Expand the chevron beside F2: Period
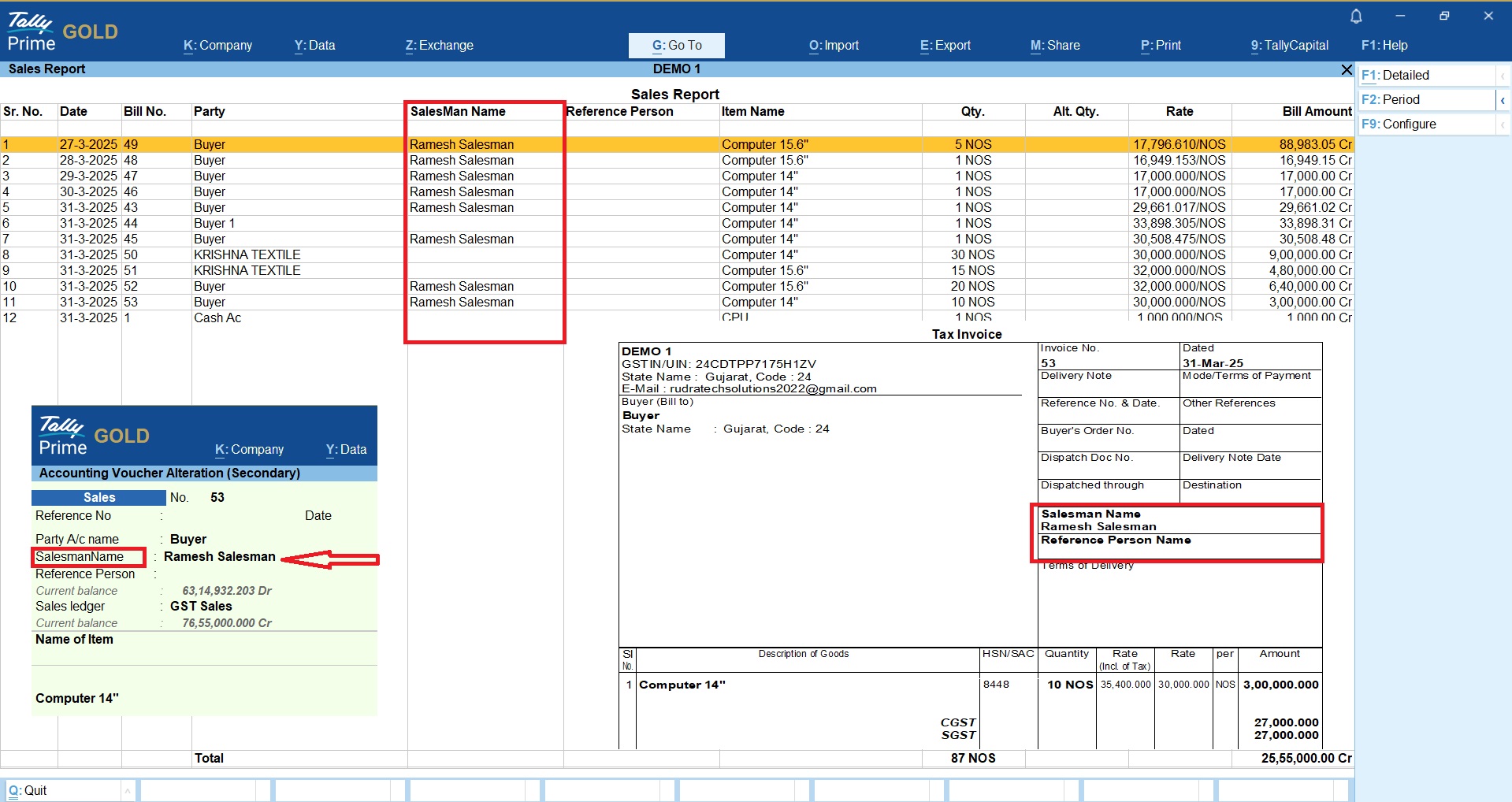The image size is (1512, 802). click(1503, 100)
